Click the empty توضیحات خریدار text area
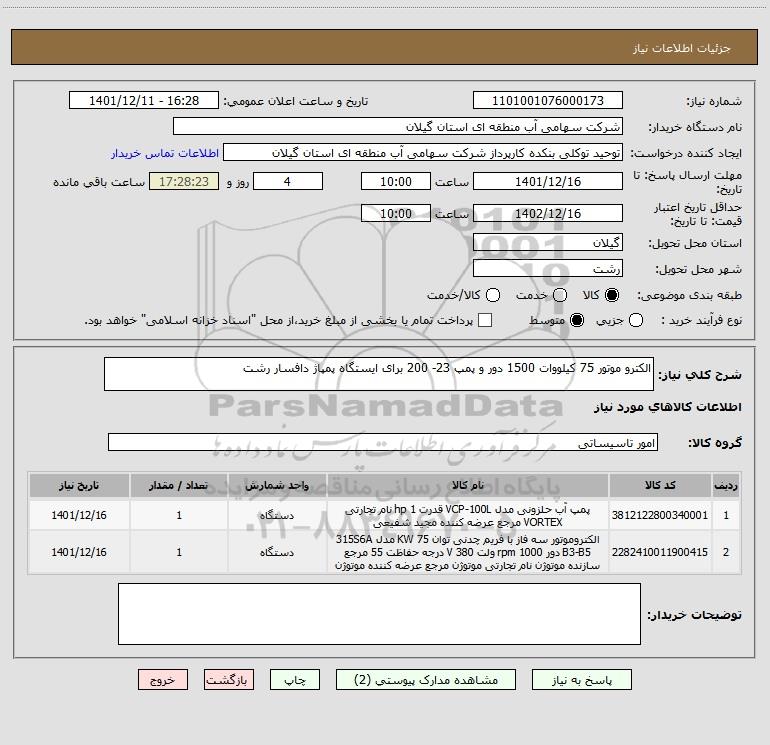This screenshot has height=745, width=770. (379, 614)
